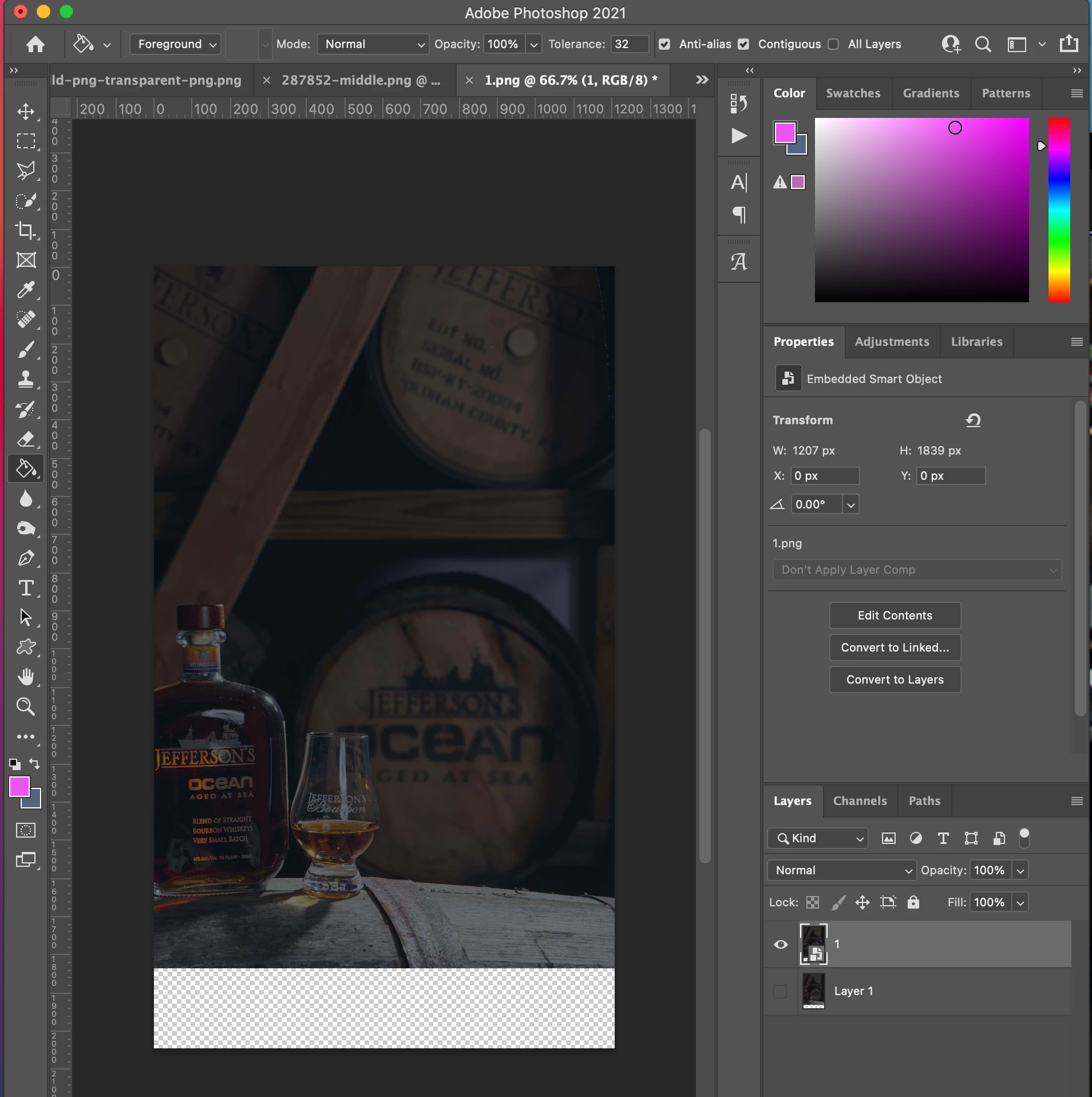1092x1097 pixels.
Task: Click the Convert to Linked button
Action: [x=895, y=648]
